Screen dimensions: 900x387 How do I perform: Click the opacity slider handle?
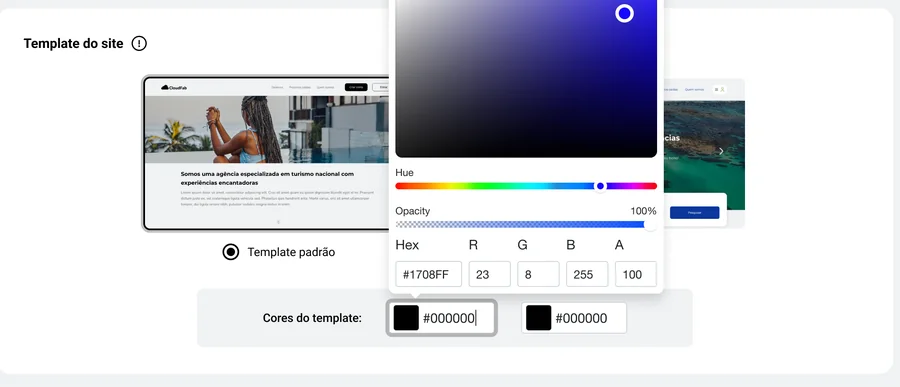(650, 225)
